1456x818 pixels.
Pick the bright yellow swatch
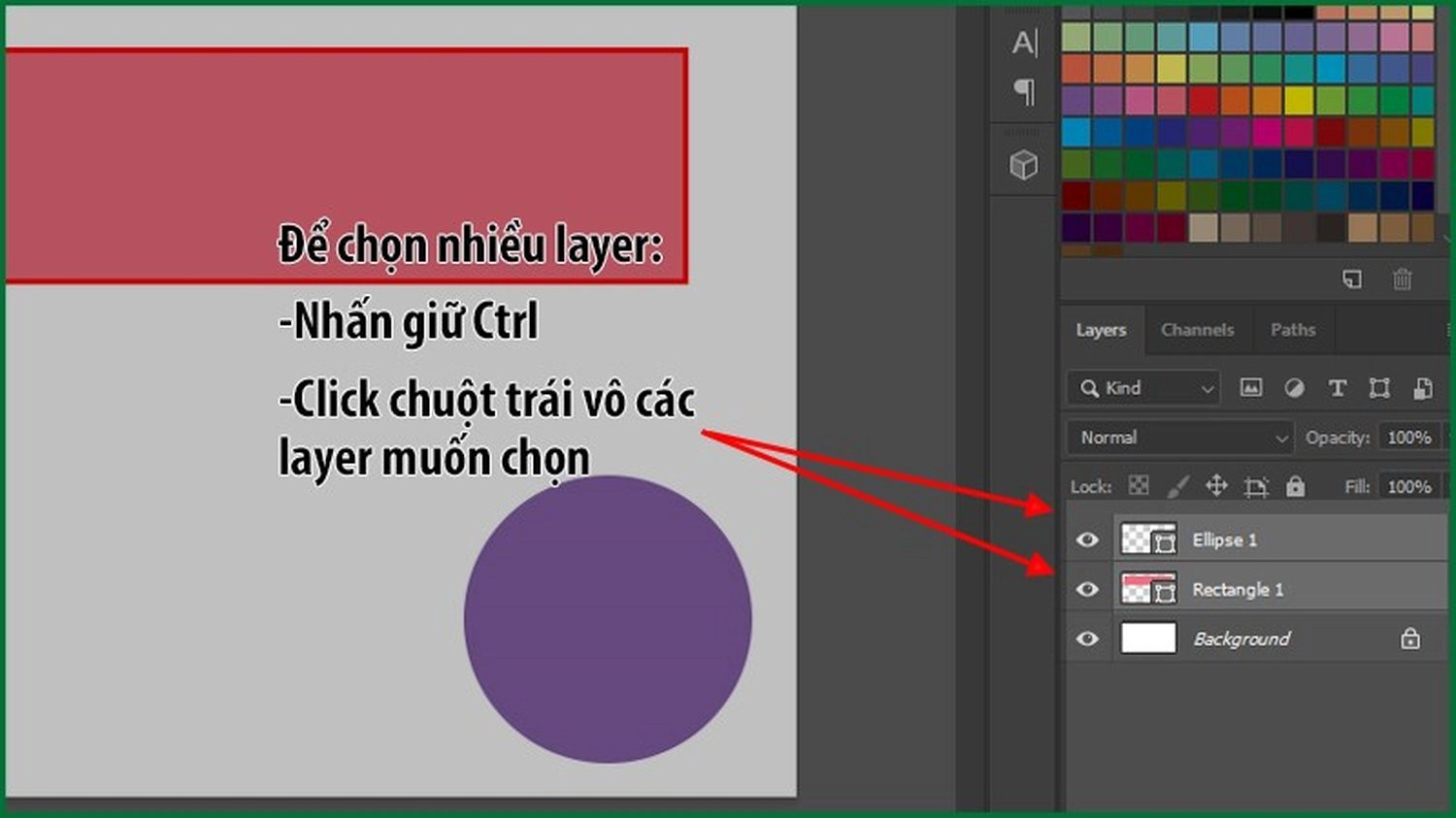coord(1299,100)
